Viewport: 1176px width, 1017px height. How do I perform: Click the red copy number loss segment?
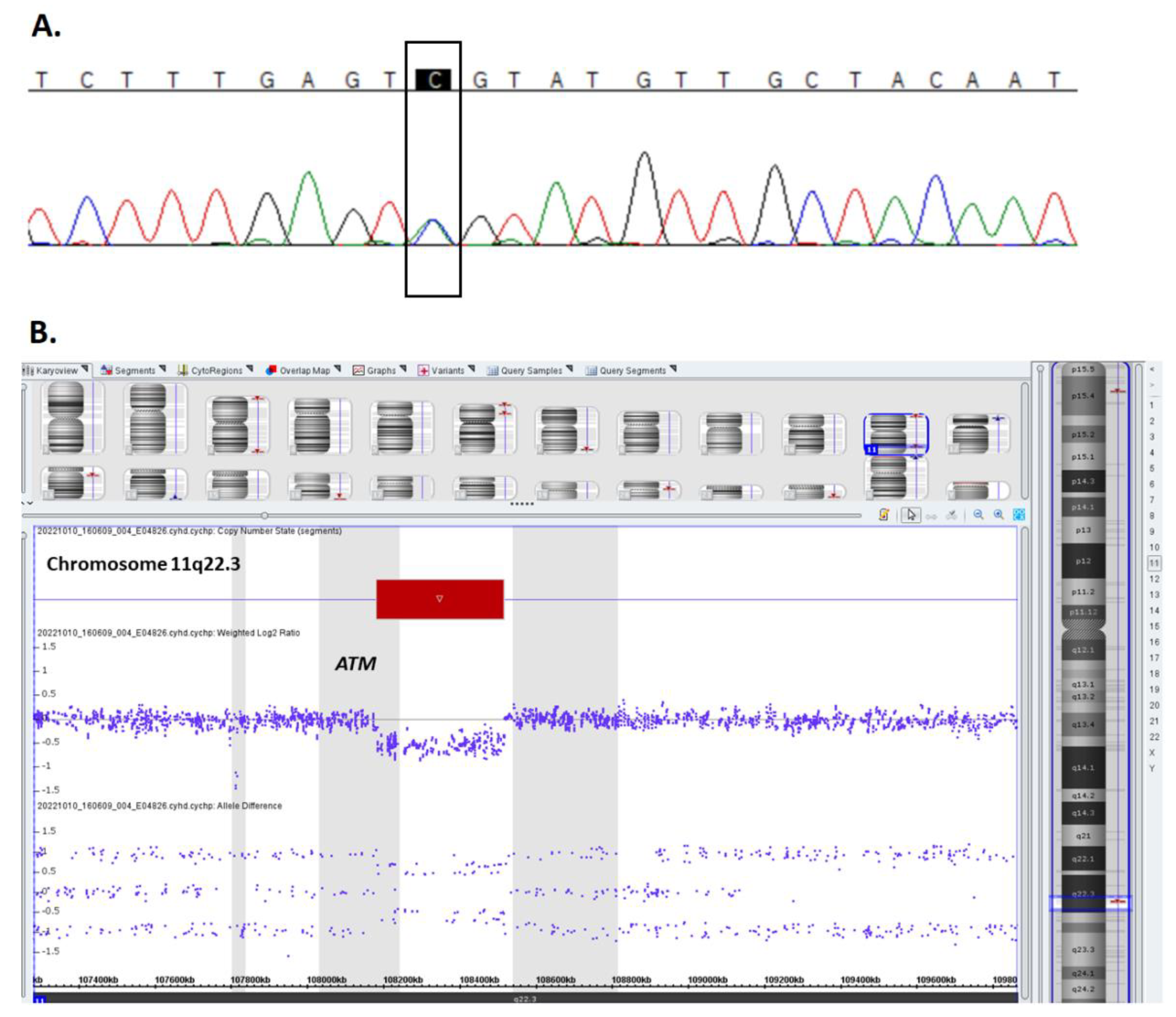[x=439, y=599]
